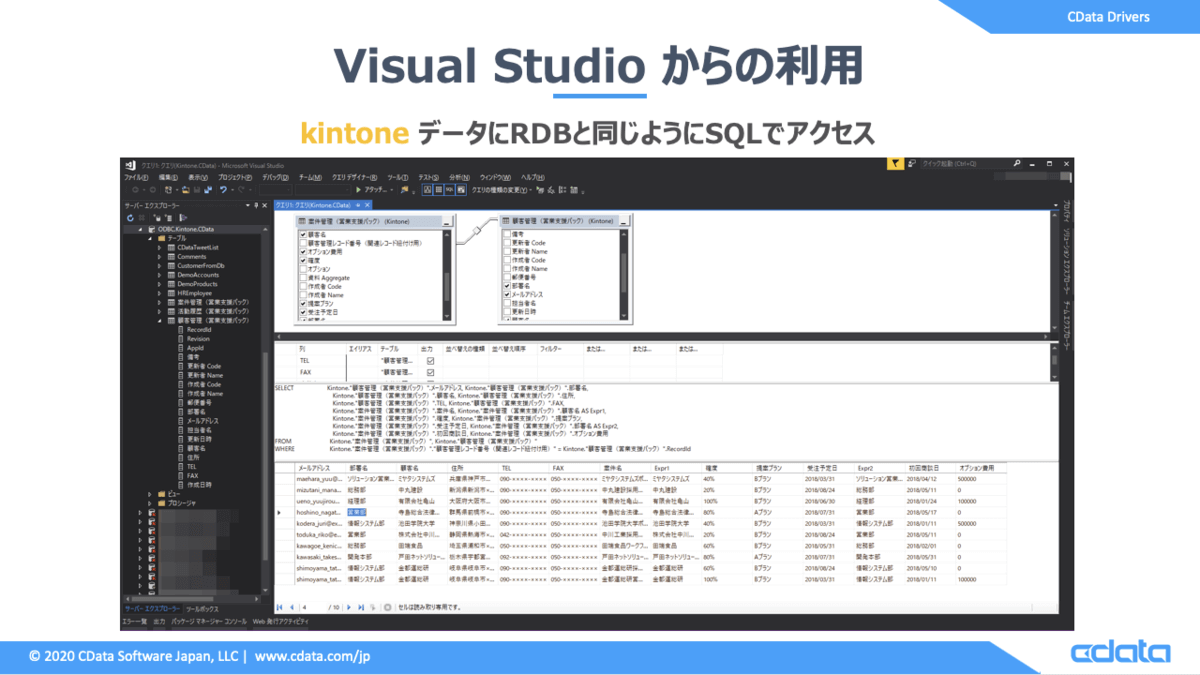Viewport: 1200px width, 675px height.
Task: Expand the Comments table node
Action: coord(159,257)
